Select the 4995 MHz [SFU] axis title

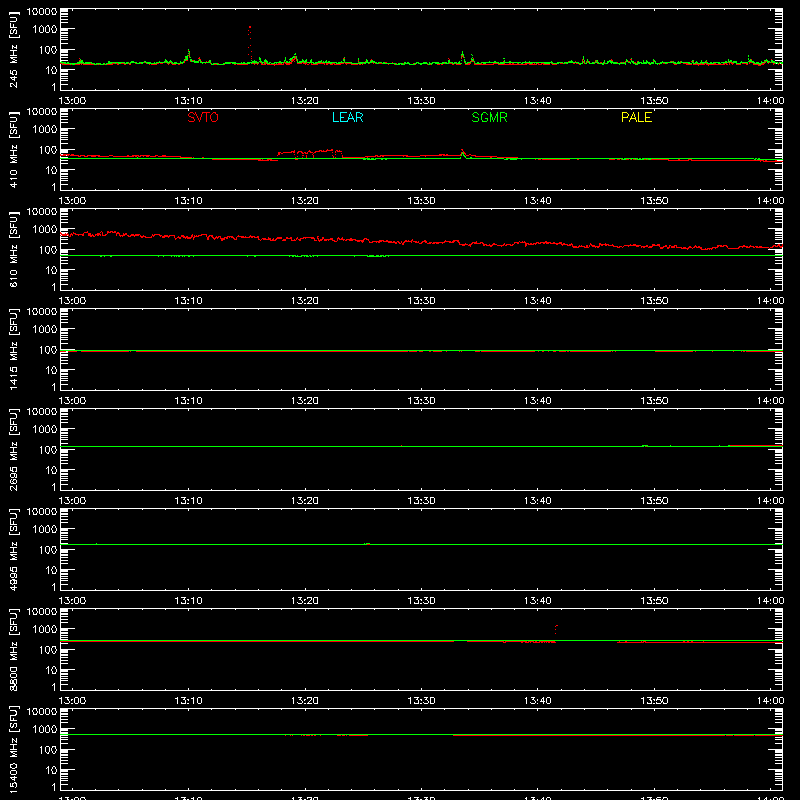[13, 549]
